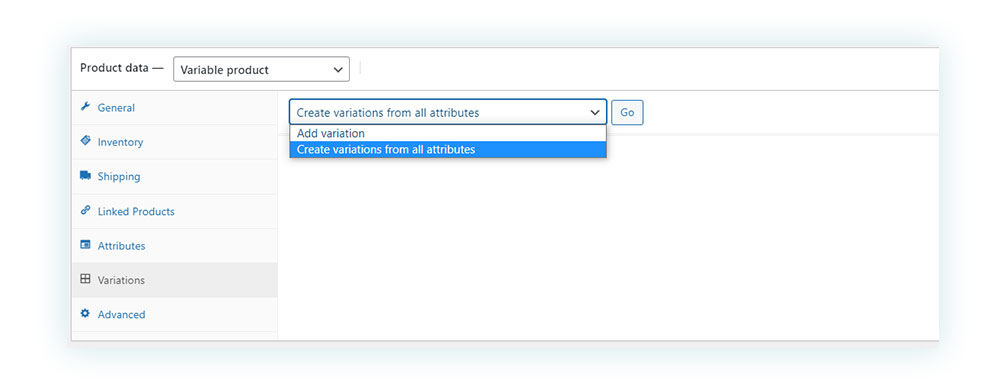This screenshot has height=386, width=1000.
Task: Select the Variations tab
Action: pos(175,280)
